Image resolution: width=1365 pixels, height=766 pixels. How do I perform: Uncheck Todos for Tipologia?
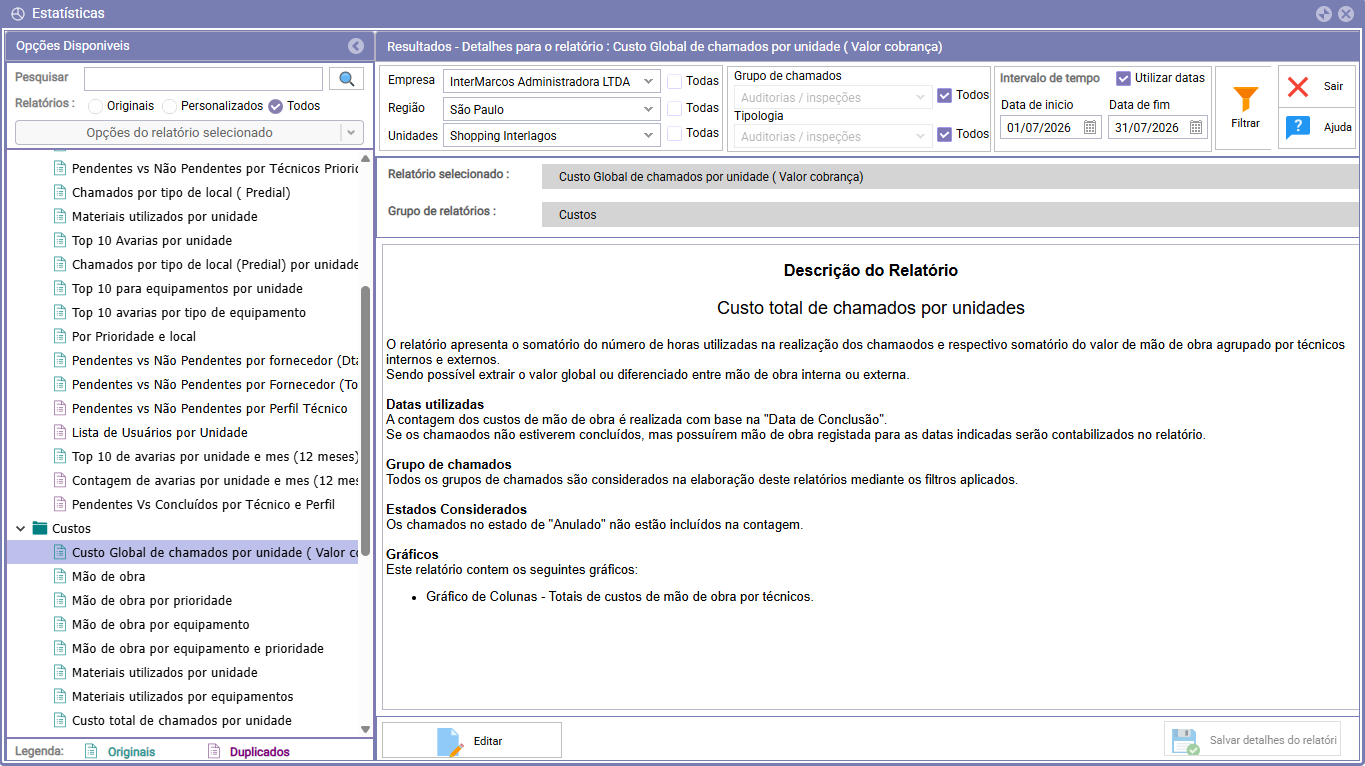pyautogui.click(x=945, y=134)
